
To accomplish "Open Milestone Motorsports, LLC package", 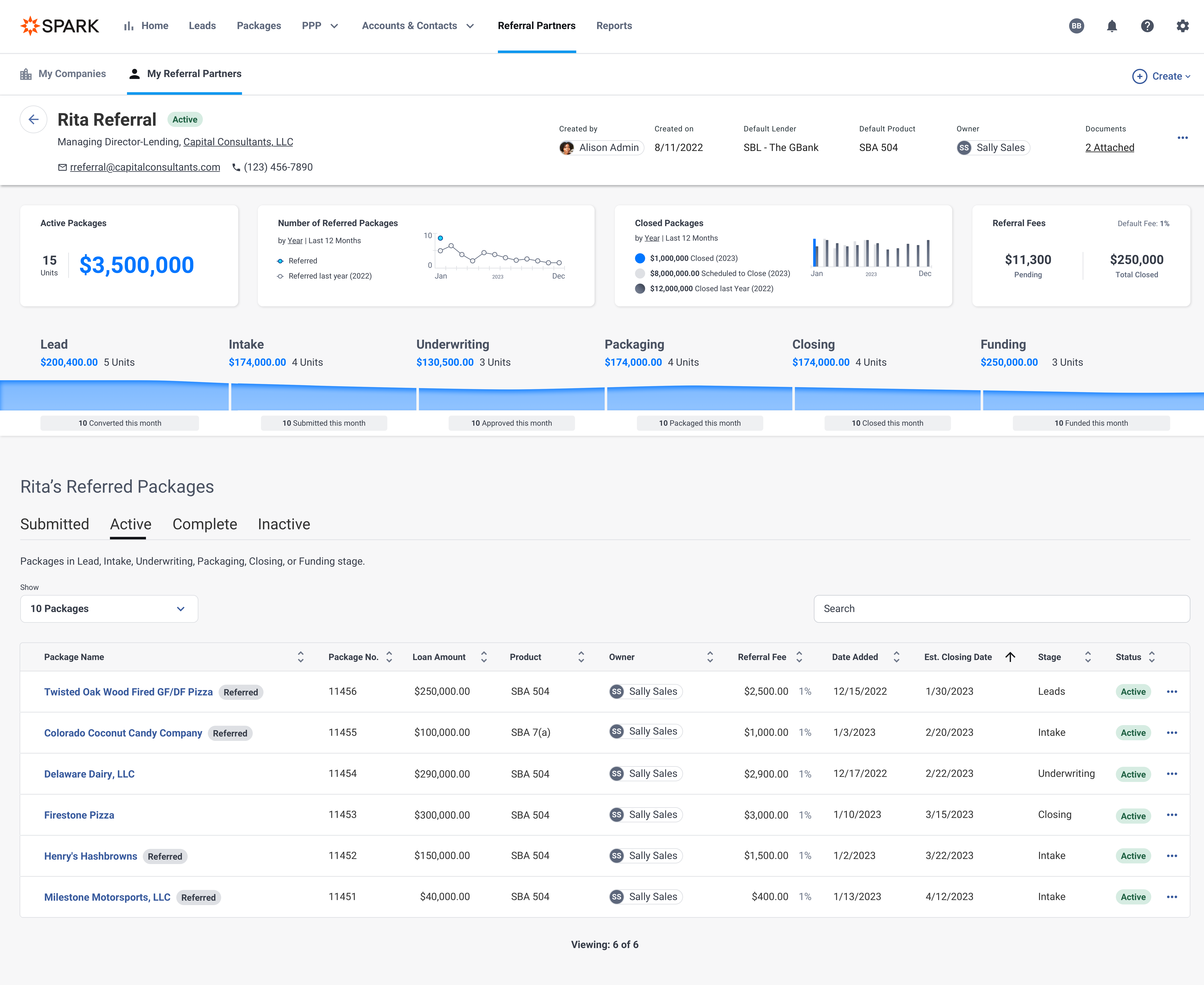I will pyautogui.click(x=107, y=897).
